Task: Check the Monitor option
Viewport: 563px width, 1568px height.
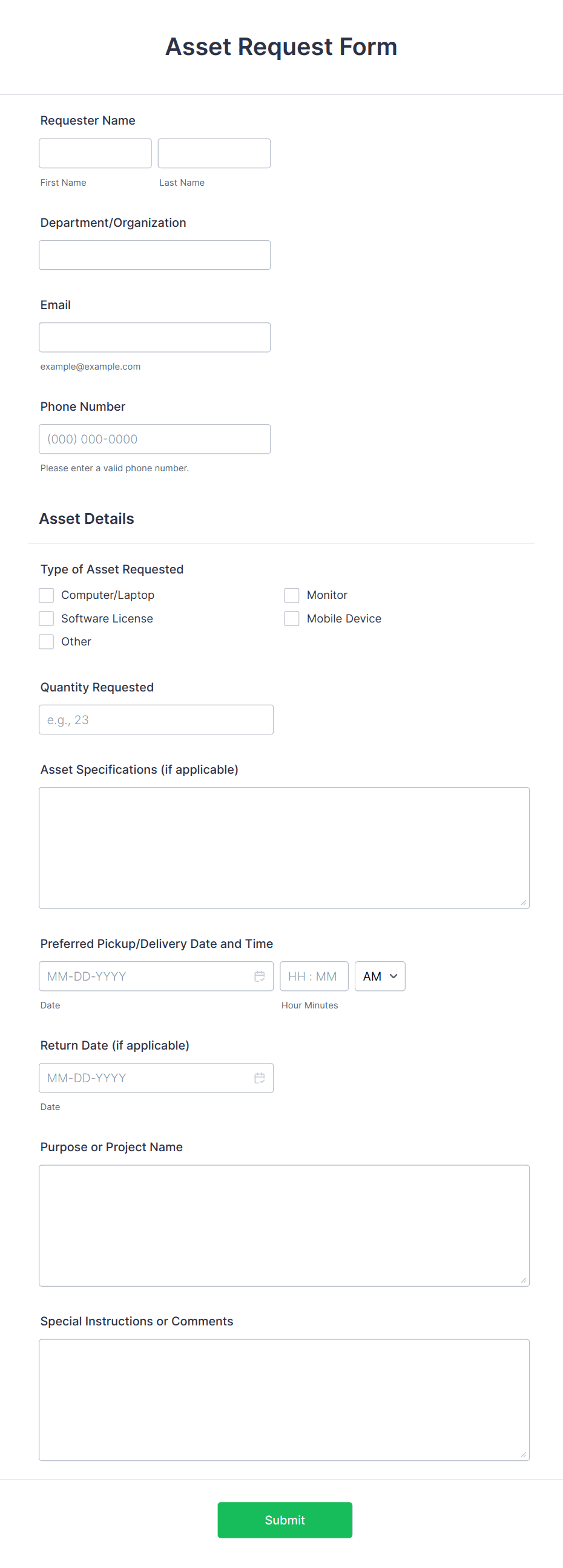Action: pos(292,595)
